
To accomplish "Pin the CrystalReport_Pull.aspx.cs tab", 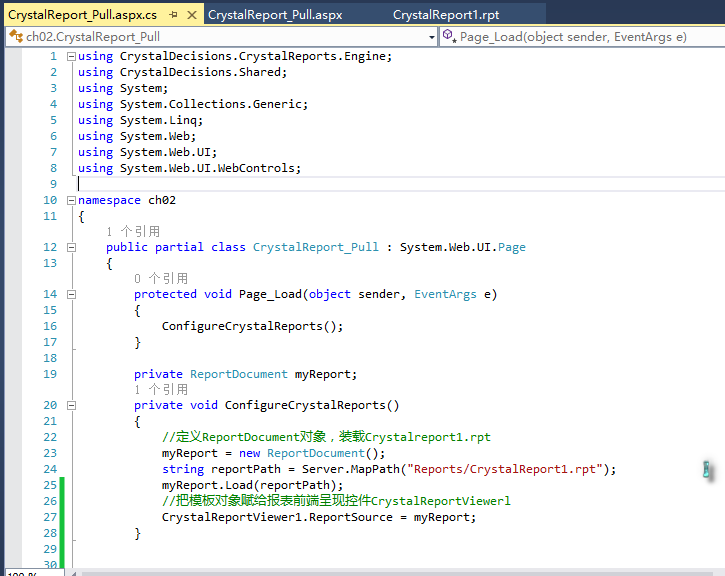I will 173,15.
